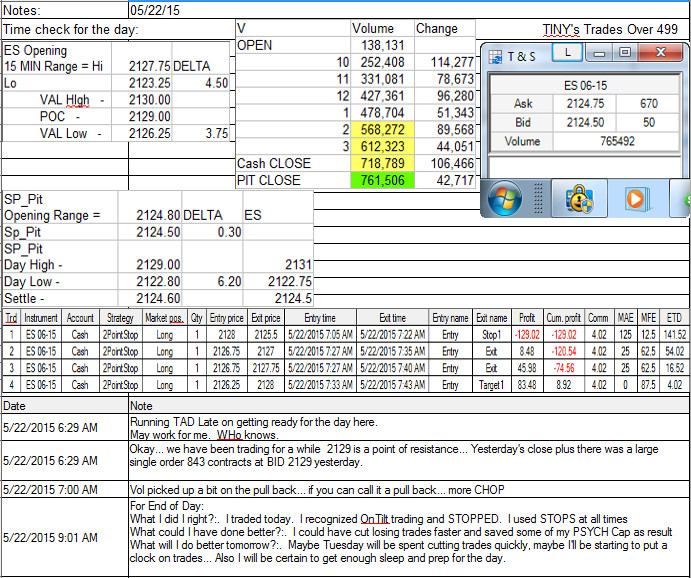Screen dimensions: 691x578
Task: Click the Windows Start orb
Action: [x=505, y=198]
